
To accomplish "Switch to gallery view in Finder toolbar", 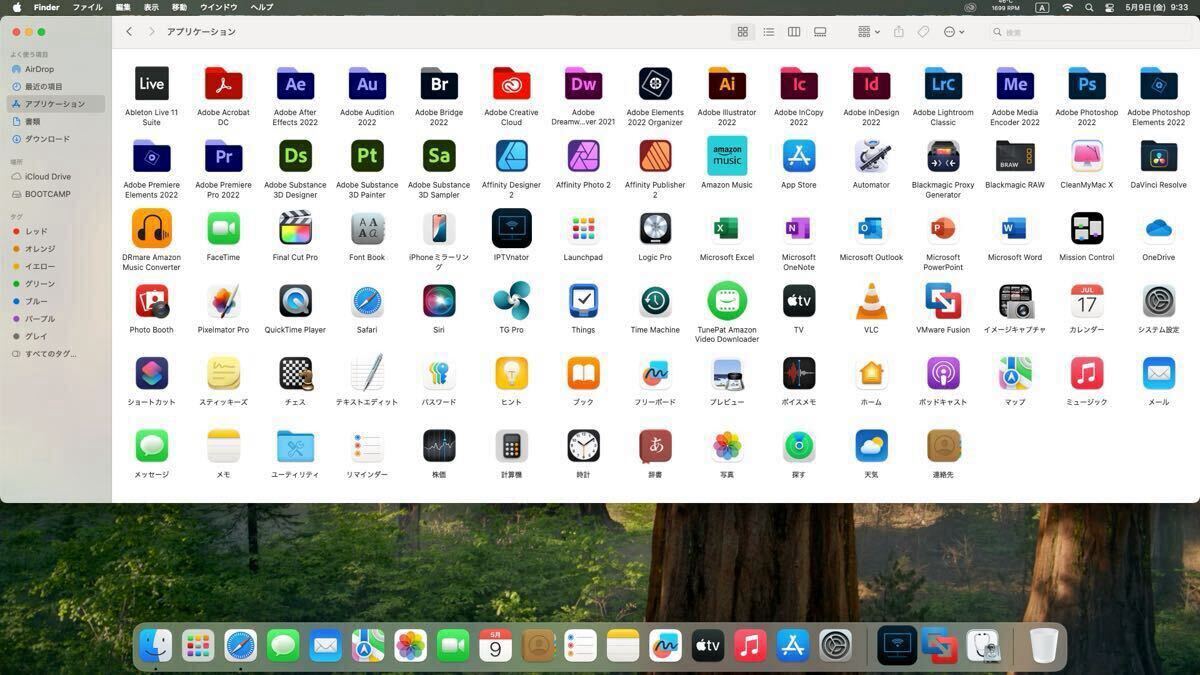I will 820,32.
